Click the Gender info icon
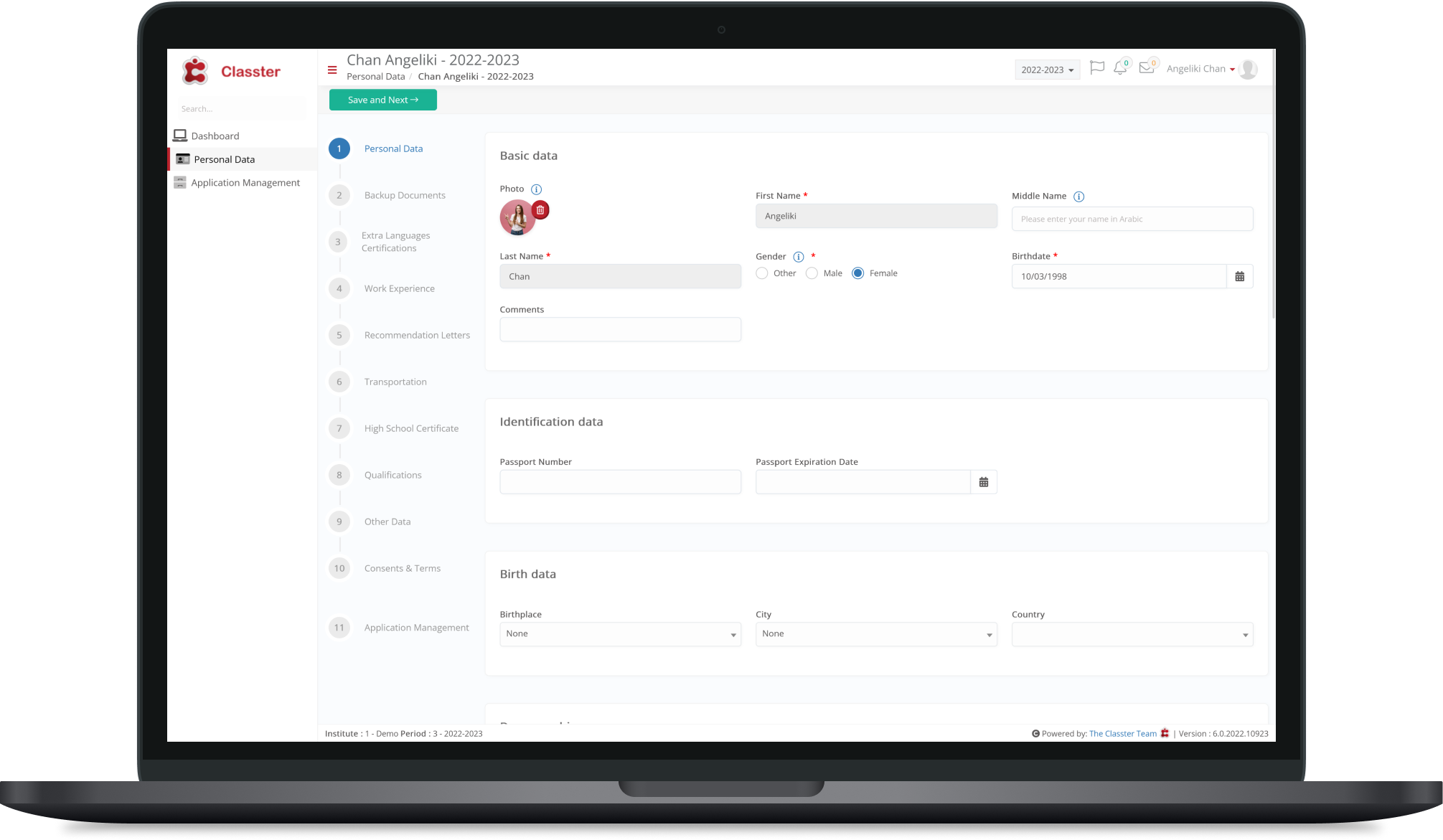The width and height of the screenshot is (1443, 840). [798, 257]
